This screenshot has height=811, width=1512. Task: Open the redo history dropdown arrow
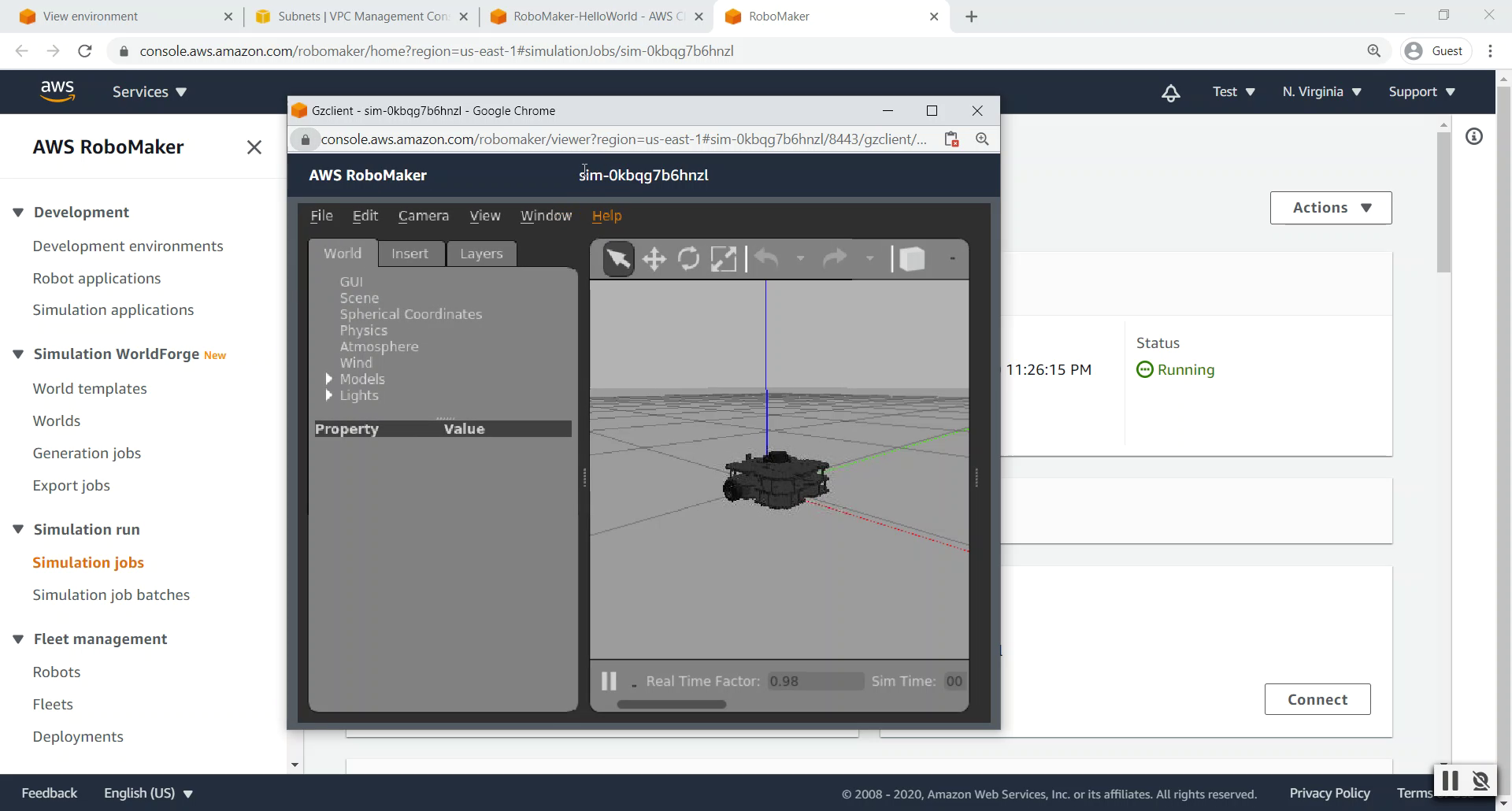coord(869,258)
